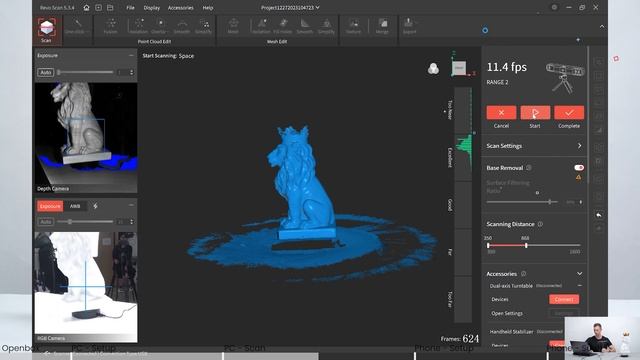The width and height of the screenshot is (640, 360).
Task: Create a new project with the plus icon
Action: [x=98, y=8]
